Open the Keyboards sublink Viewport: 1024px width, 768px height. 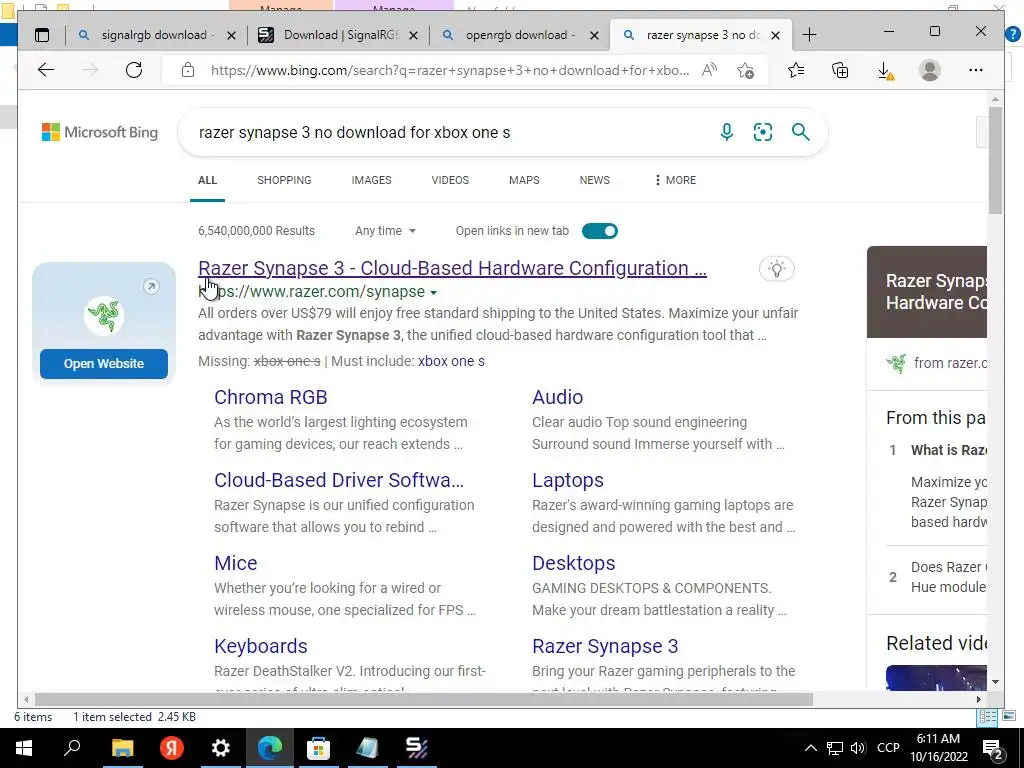click(x=261, y=646)
